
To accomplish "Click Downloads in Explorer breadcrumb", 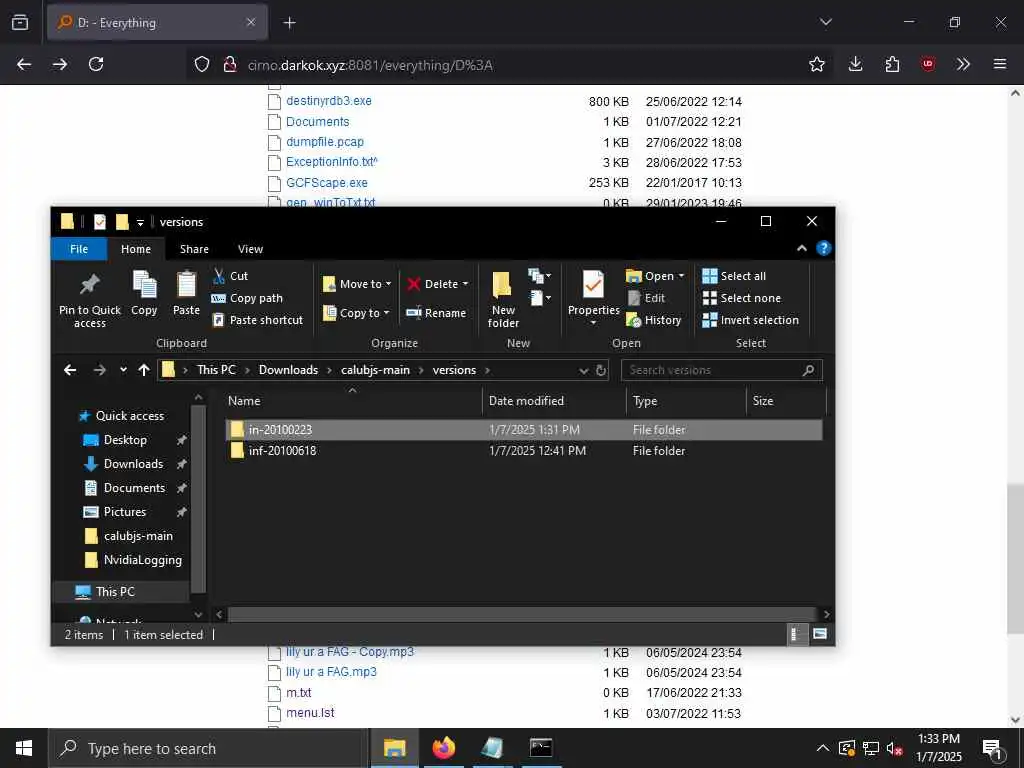I will (288, 370).
